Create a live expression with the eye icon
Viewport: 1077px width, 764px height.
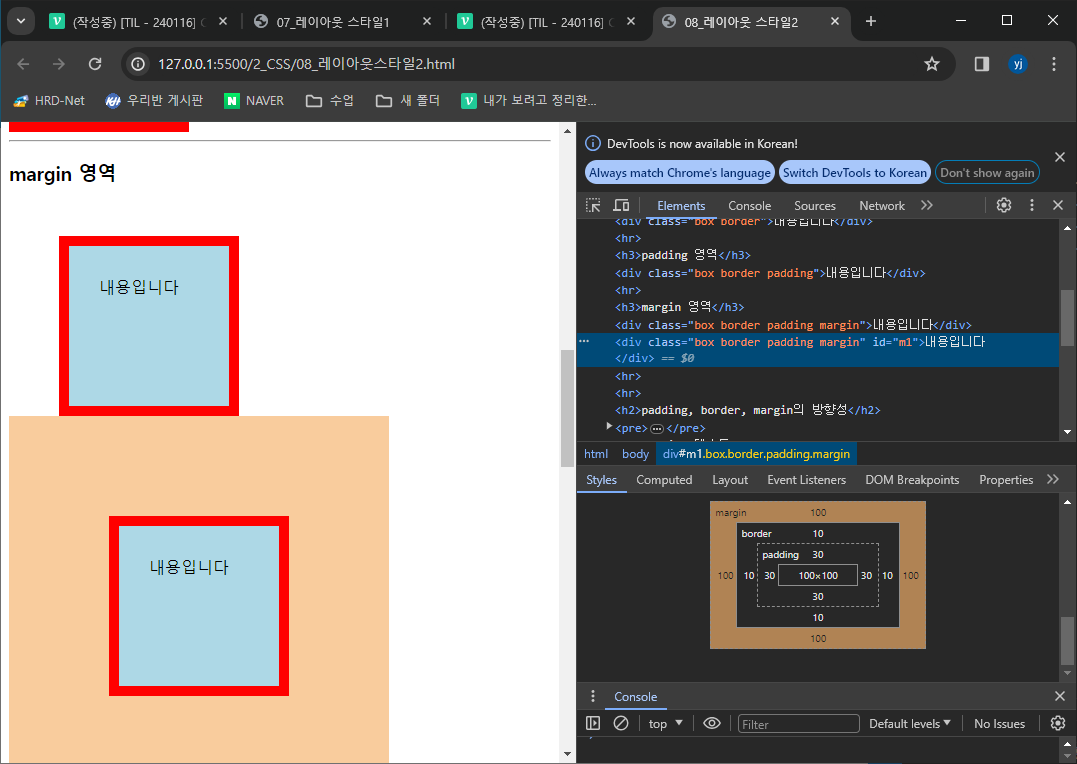click(x=712, y=723)
